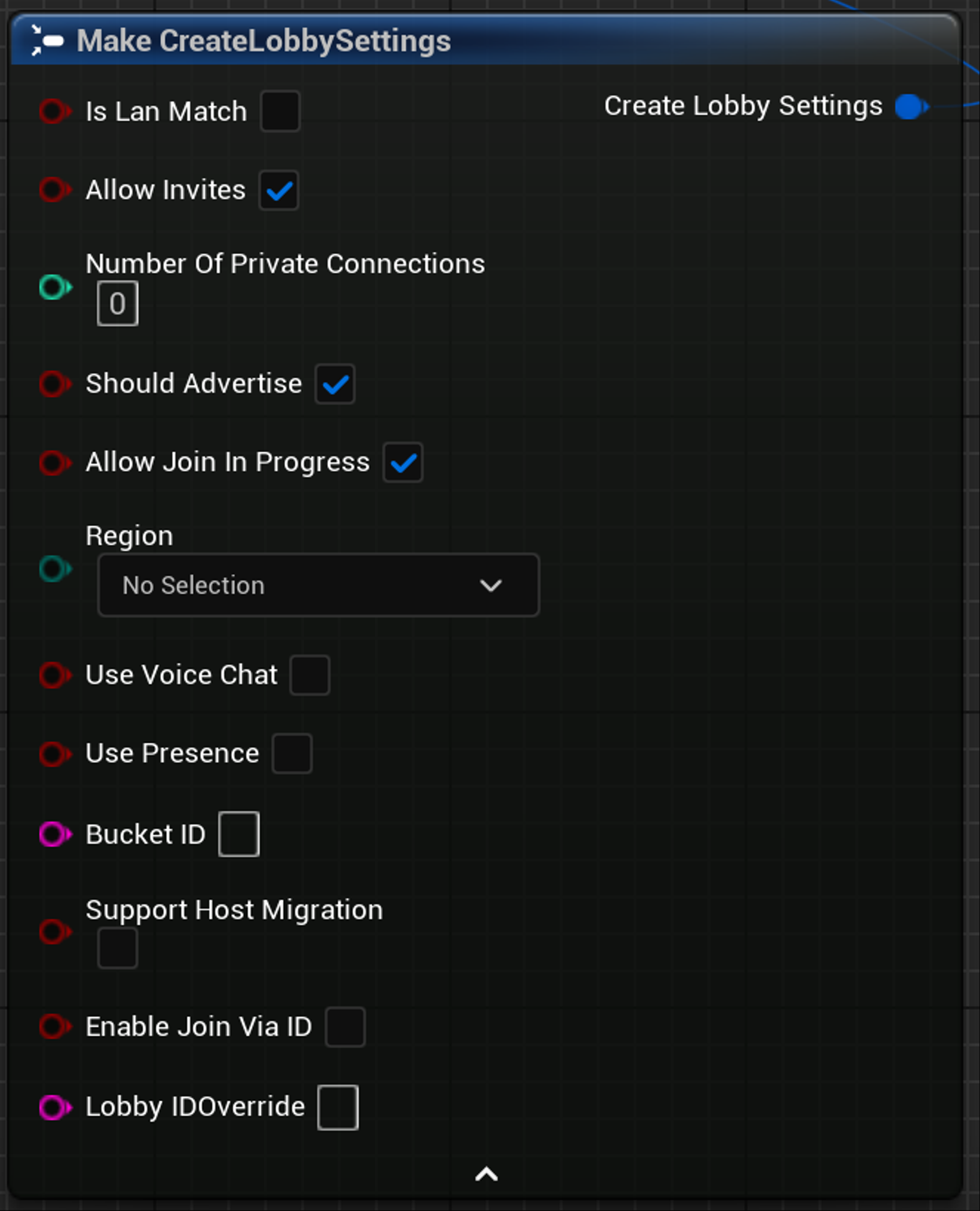Click the Create Lobby Settings output pin
This screenshot has width=980, height=1211.
pyautogui.click(x=911, y=106)
